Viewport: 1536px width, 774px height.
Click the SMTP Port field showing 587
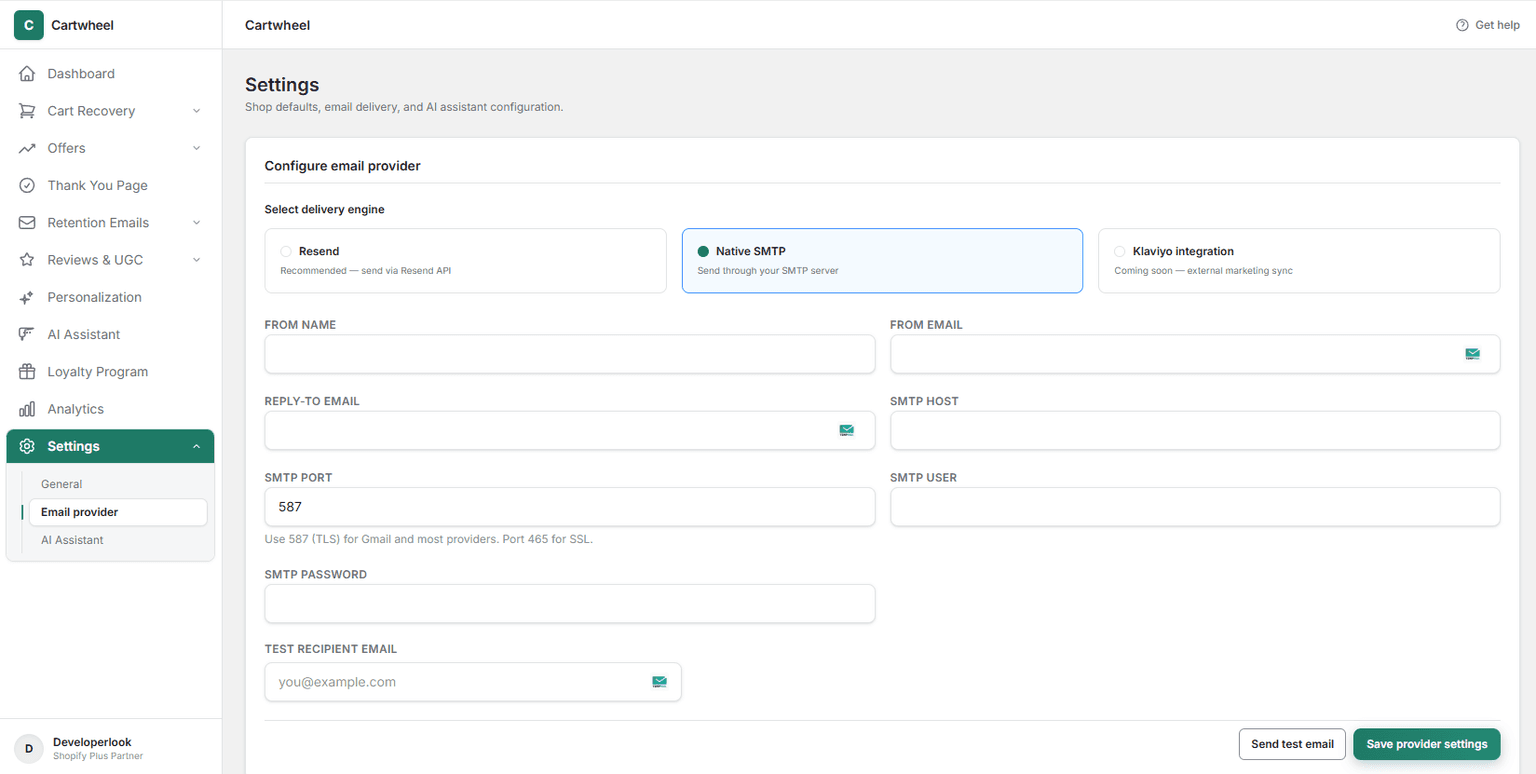[x=570, y=507]
